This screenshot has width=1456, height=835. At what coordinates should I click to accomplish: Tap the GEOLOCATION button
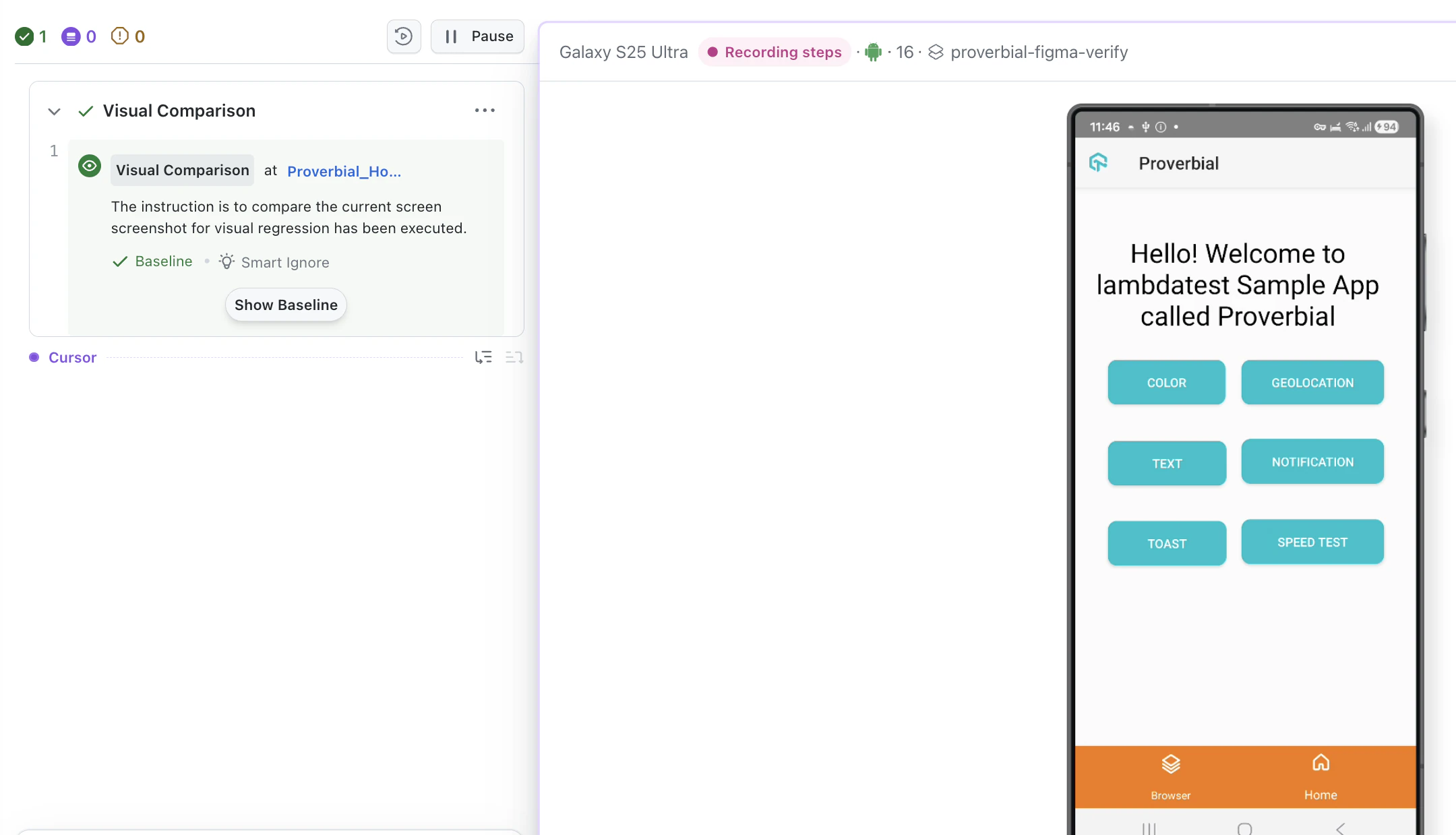tap(1312, 383)
